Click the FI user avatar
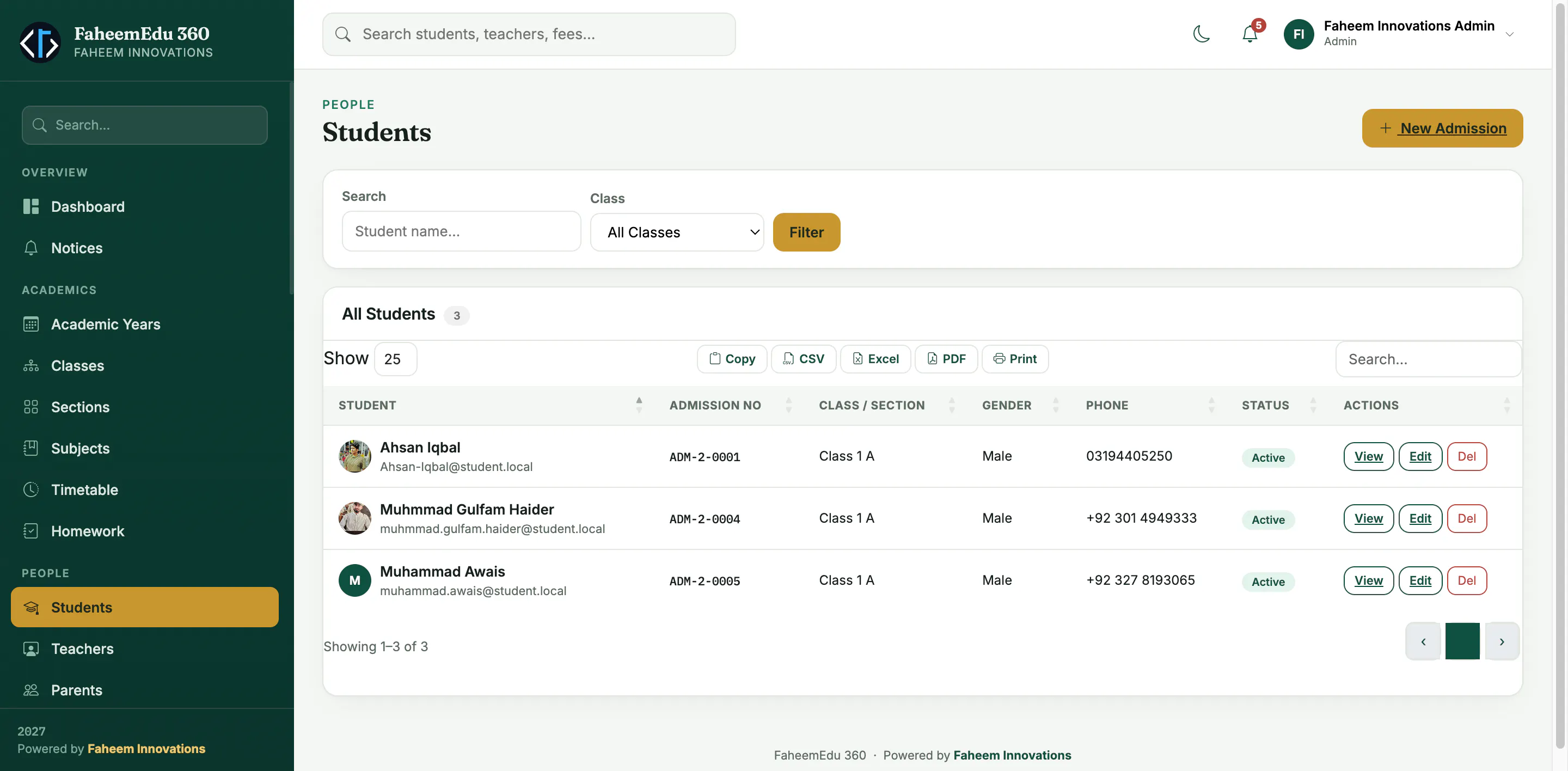 click(x=1298, y=34)
